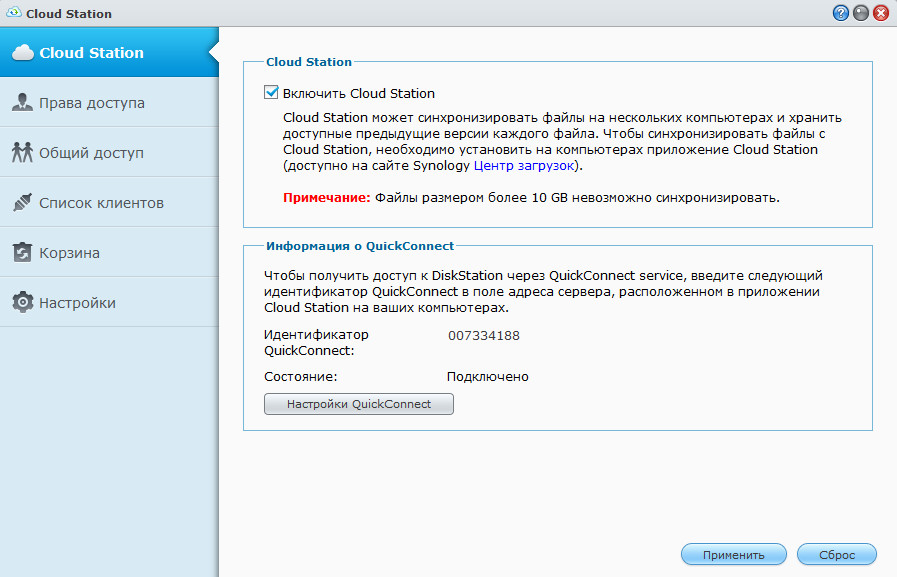Click the recycle bin icon for Корзина
This screenshot has width=897, height=577.
click(22, 253)
